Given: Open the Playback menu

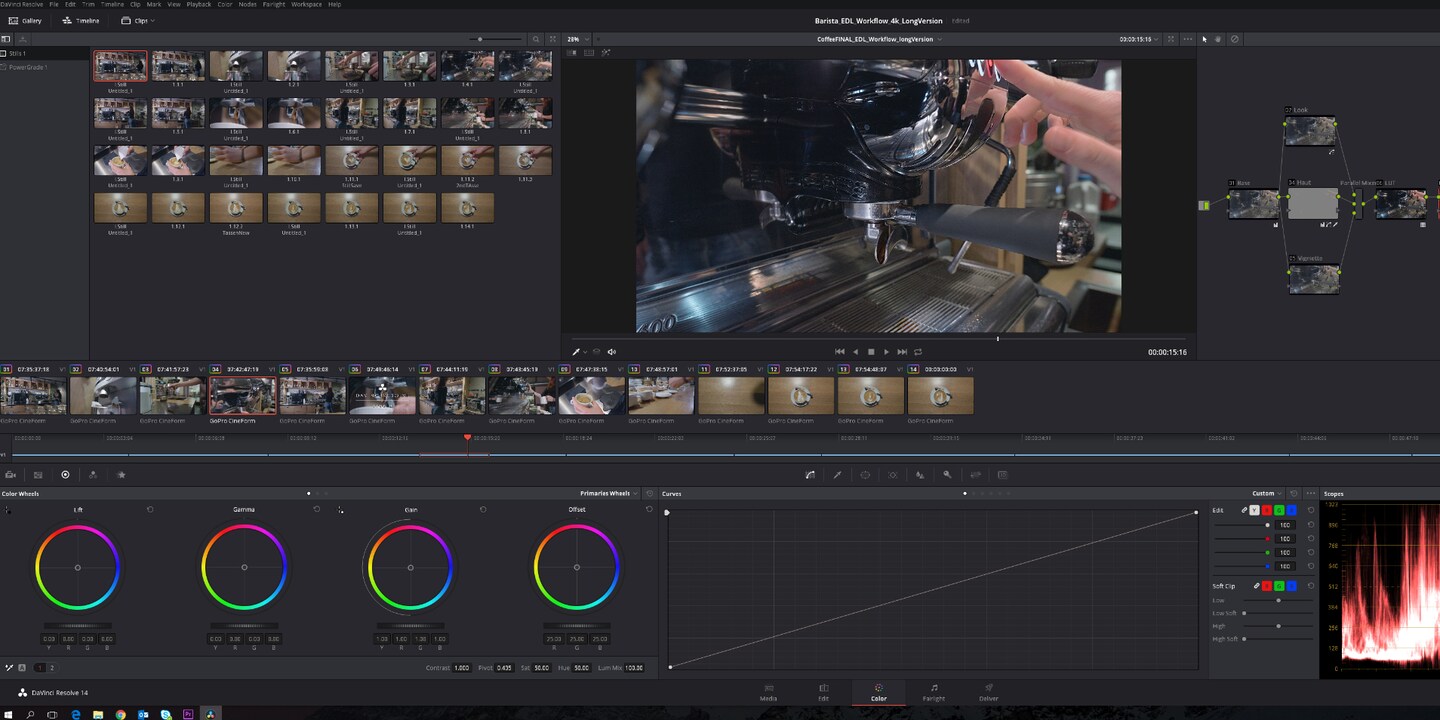Looking at the screenshot, I should [x=198, y=4].
